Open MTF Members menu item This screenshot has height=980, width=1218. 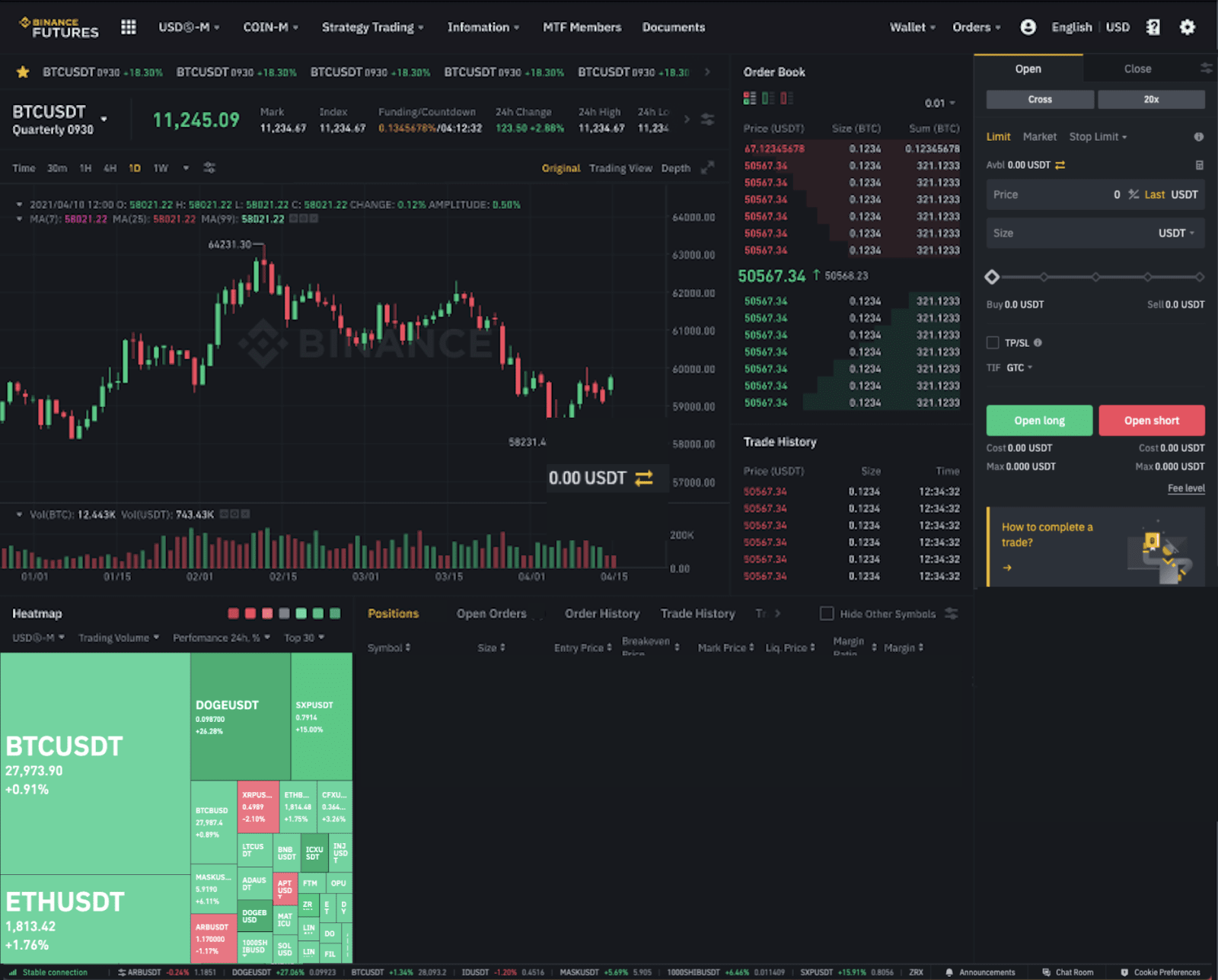(x=582, y=27)
